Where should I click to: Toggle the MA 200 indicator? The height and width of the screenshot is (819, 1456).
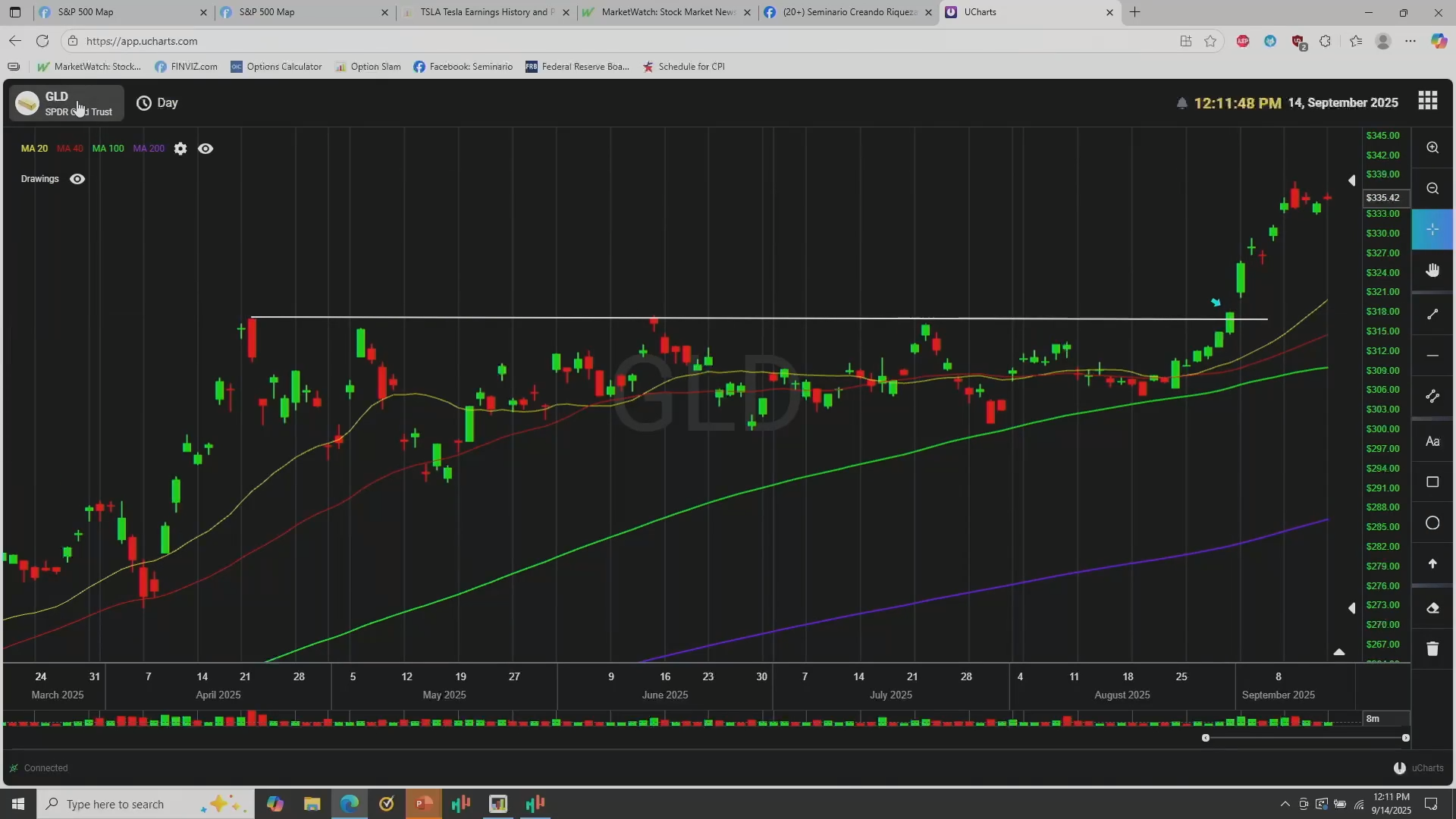(149, 149)
